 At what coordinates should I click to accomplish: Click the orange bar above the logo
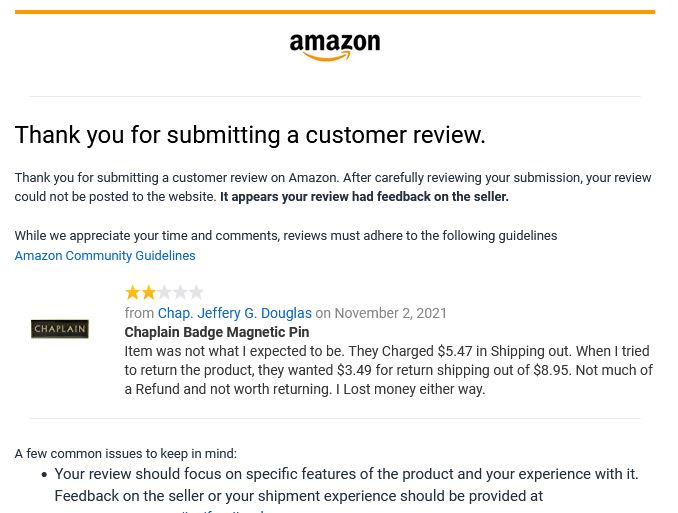point(335,12)
